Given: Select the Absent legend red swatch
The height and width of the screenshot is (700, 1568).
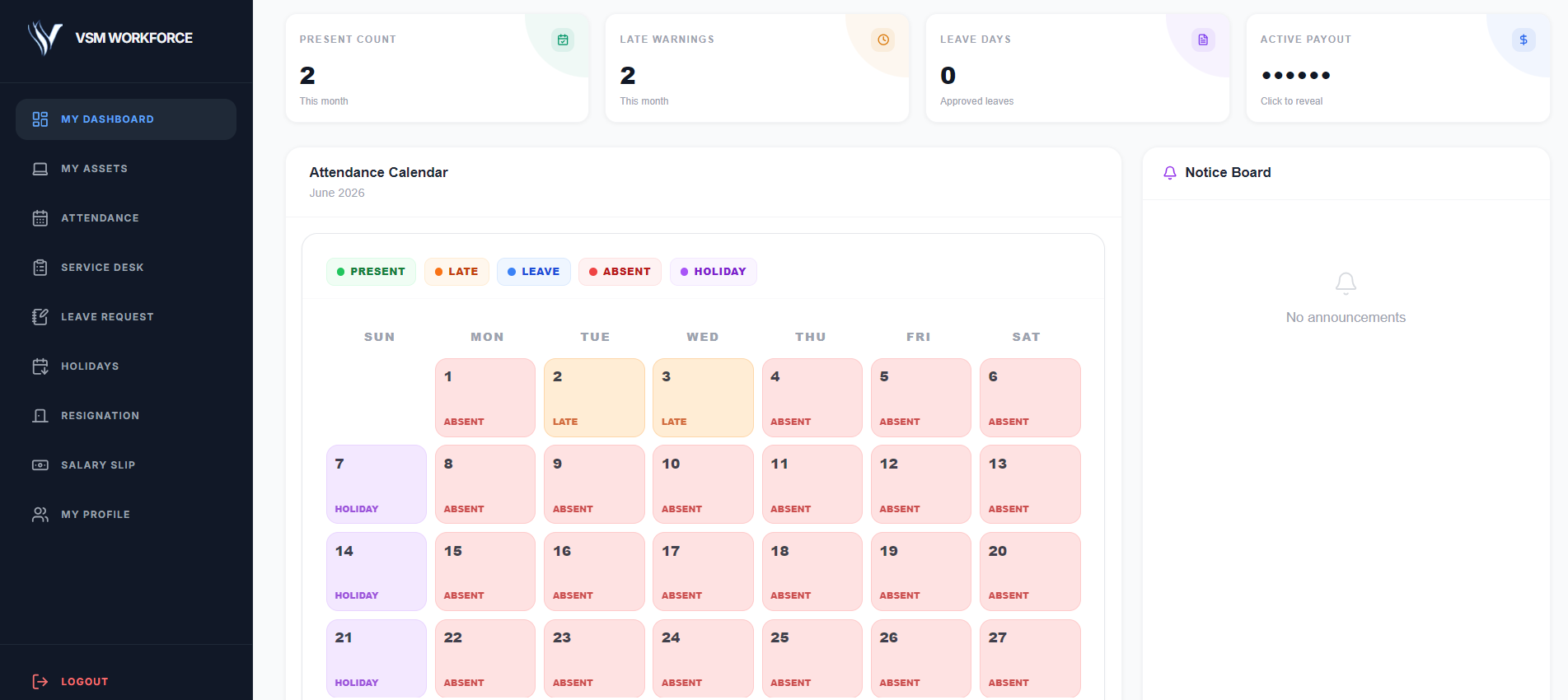Looking at the screenshot, I should coord(593,272).
